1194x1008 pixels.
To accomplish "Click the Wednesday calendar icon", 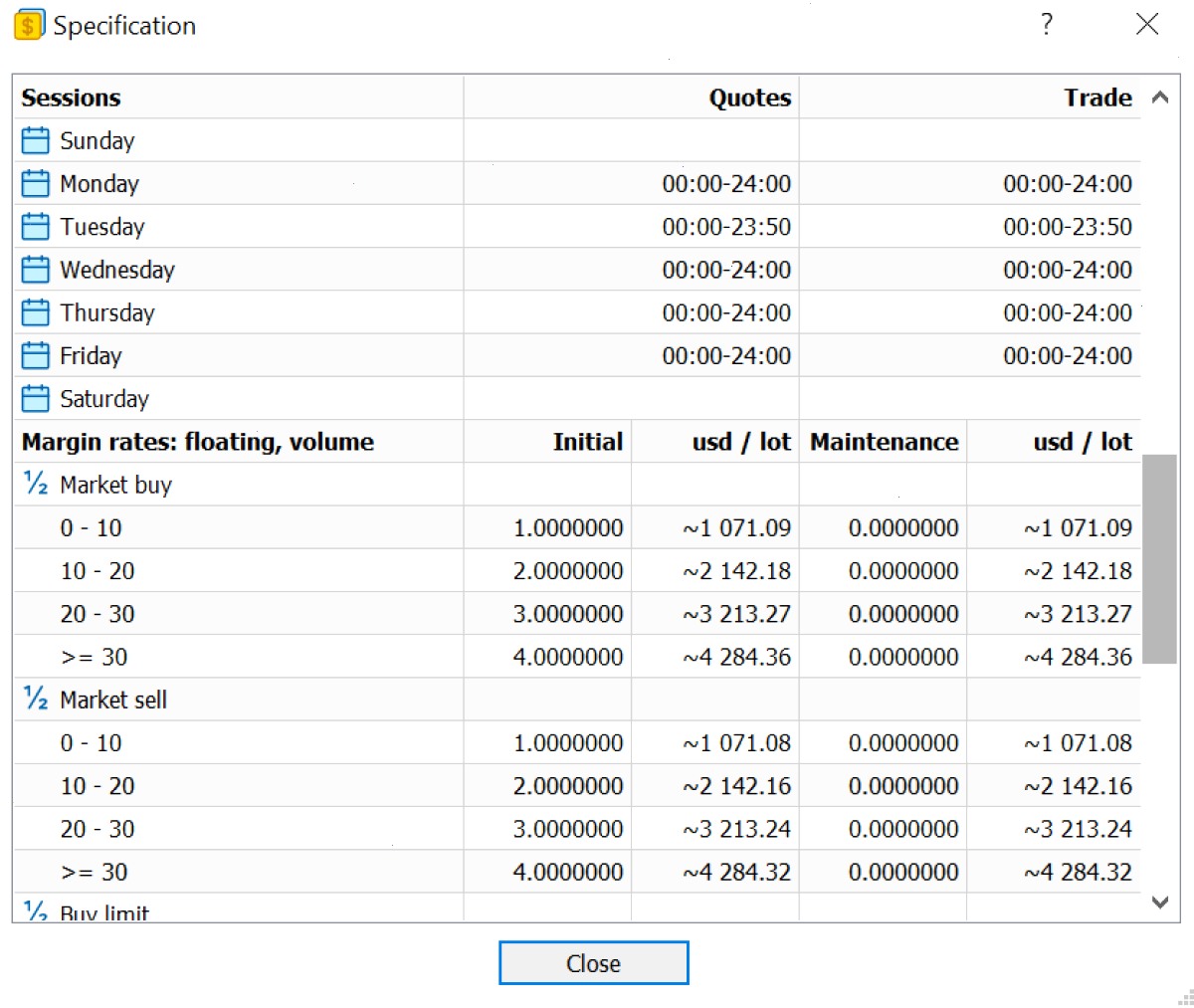I will (35, 270).
